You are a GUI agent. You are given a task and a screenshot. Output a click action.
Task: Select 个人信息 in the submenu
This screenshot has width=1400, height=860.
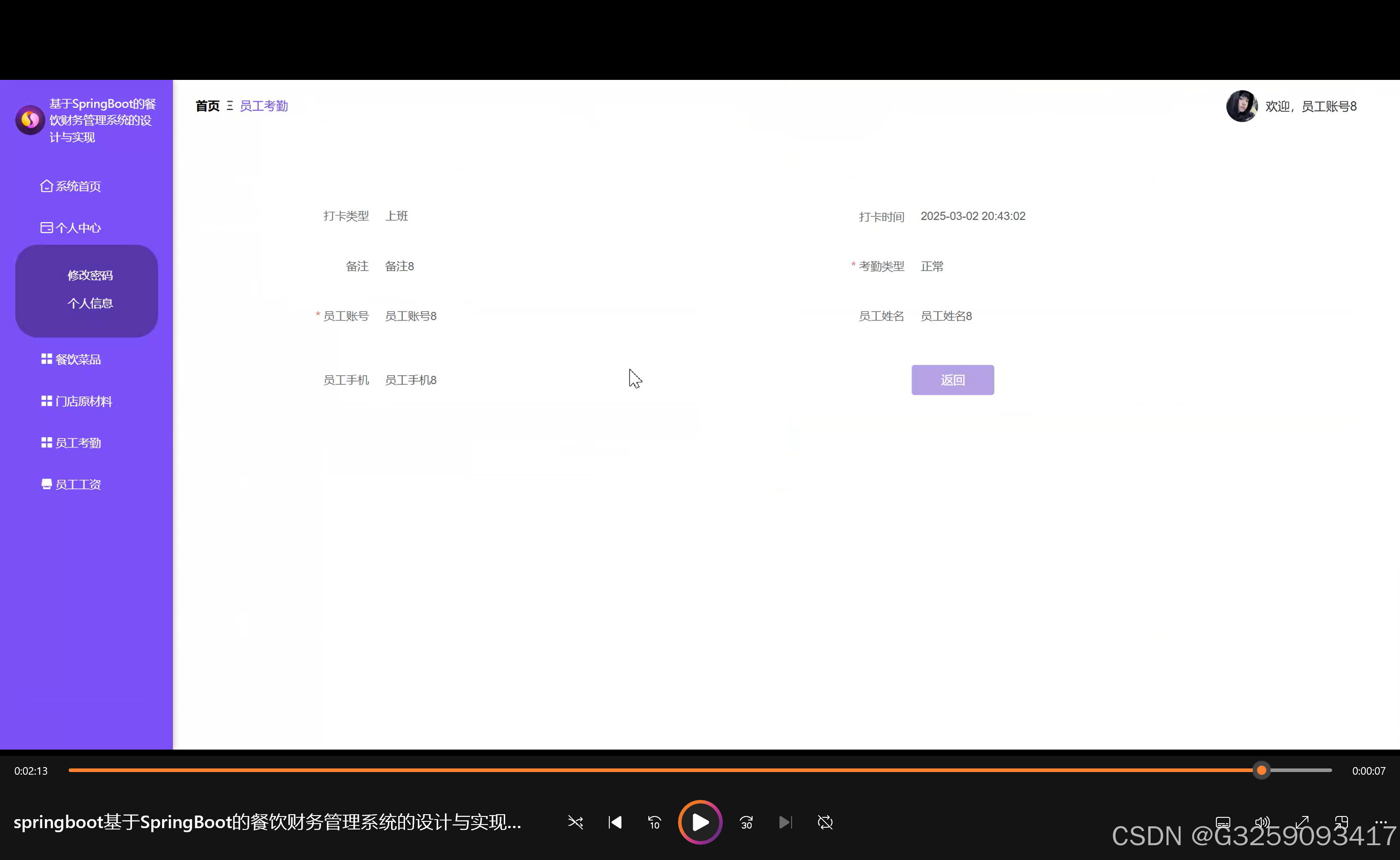90,303
